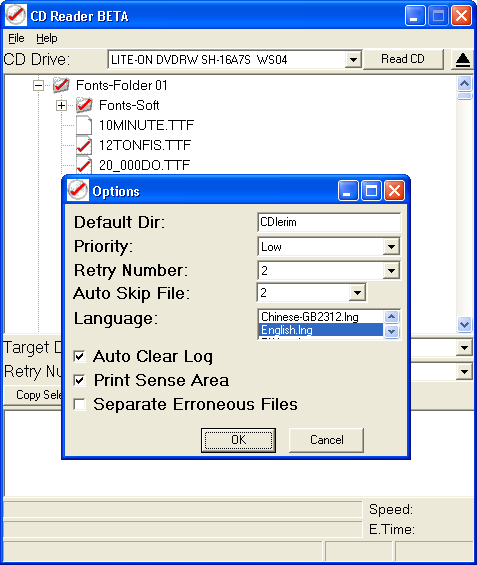Select the Fonts-Soft folder label
477x565 pixels.
click(129, 105)
